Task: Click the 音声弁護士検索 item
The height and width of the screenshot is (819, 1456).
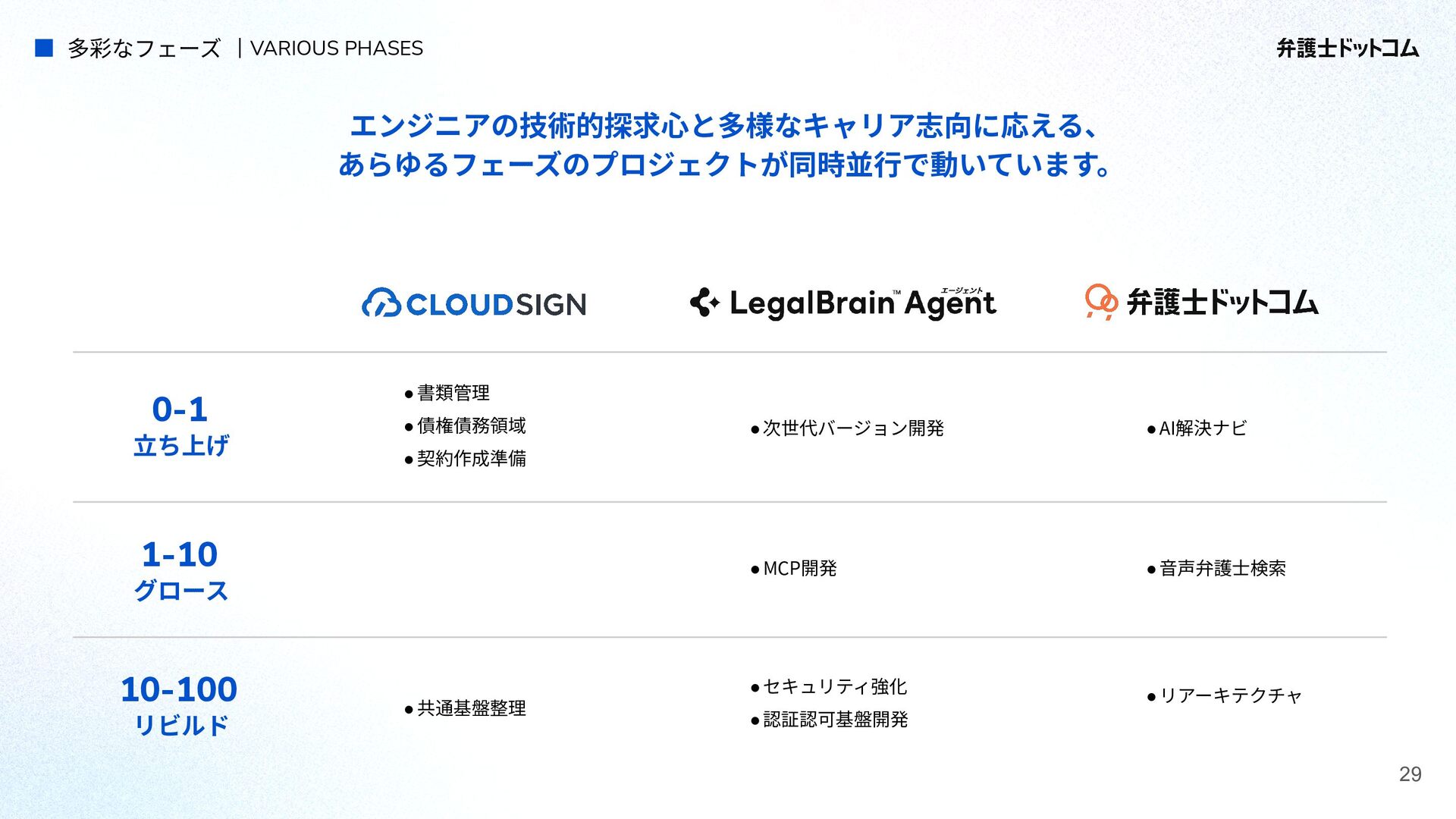Action: pos(1222,569)
